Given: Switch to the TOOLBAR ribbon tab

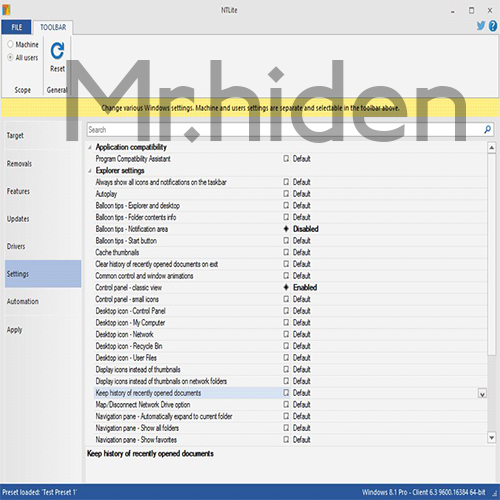Looking at the screenshot, I should tap(53, 27).
